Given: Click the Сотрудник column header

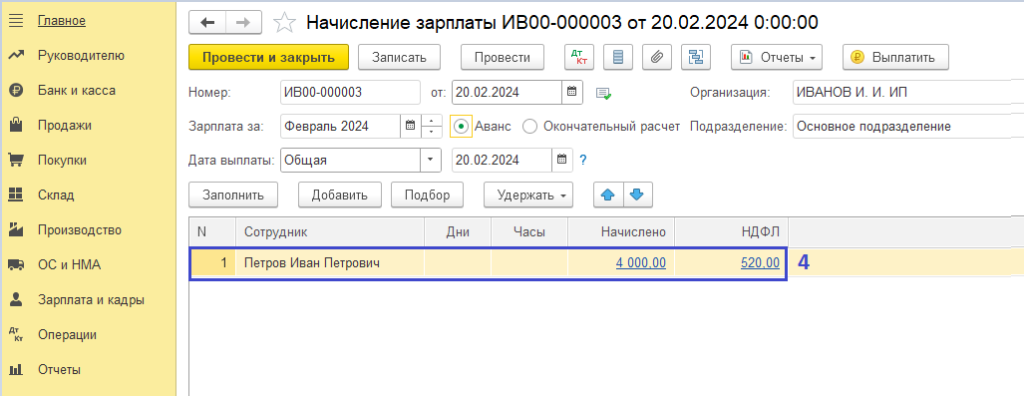Looking at the screenshot, I should point(330,232).
